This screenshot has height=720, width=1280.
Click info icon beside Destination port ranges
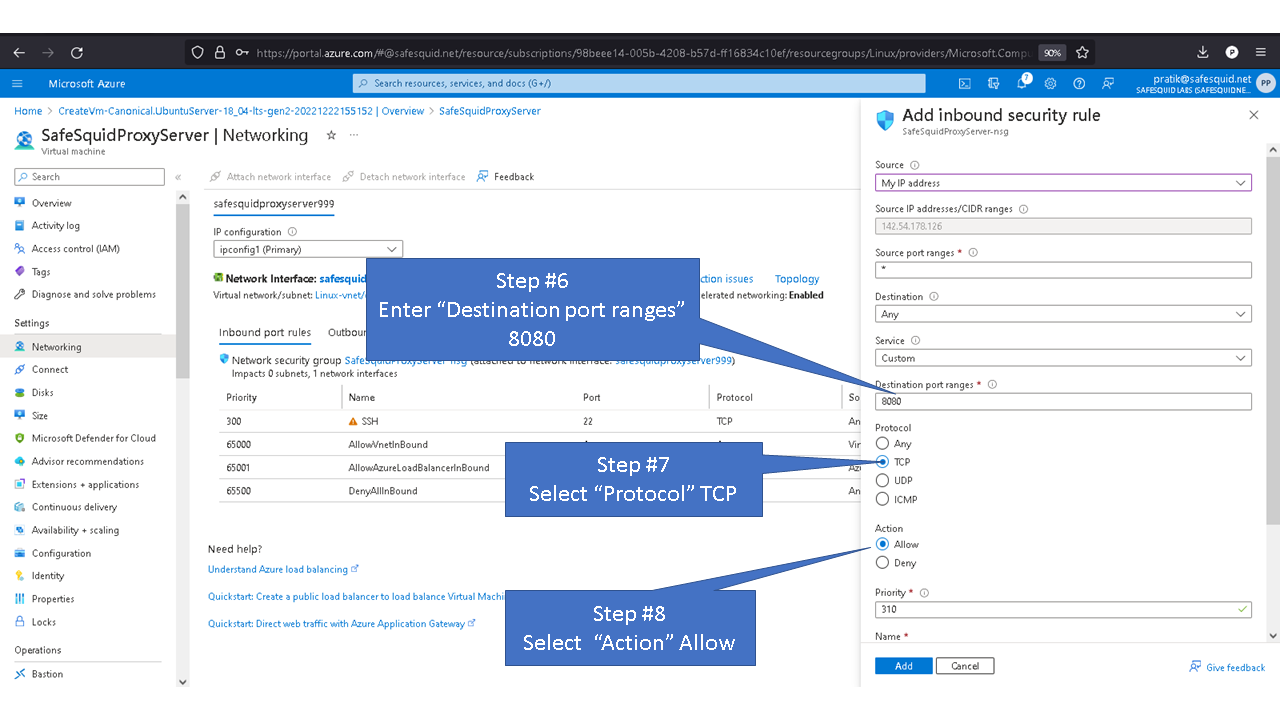(992, 385)
